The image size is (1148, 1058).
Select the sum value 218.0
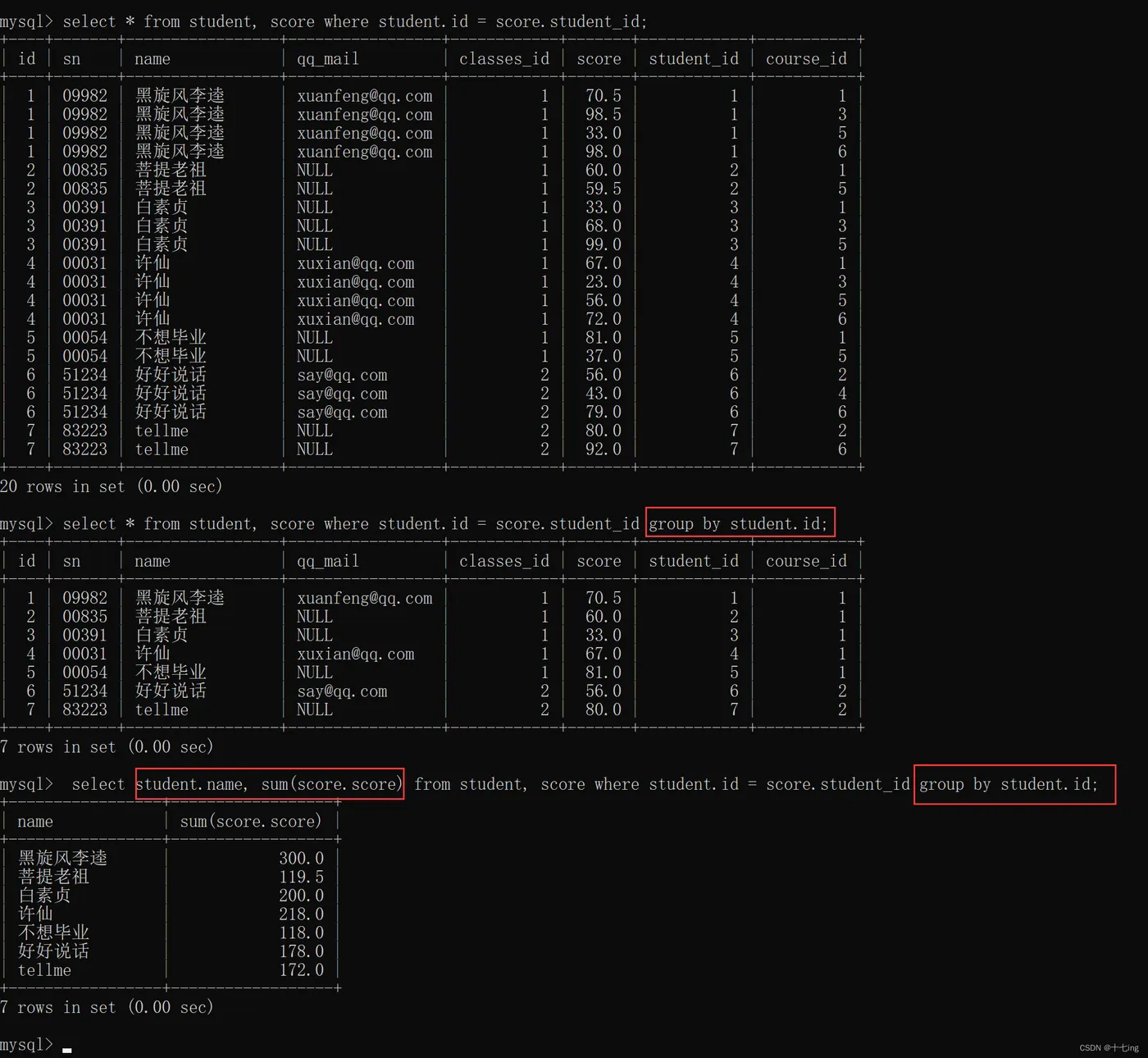tap(301, 914)
